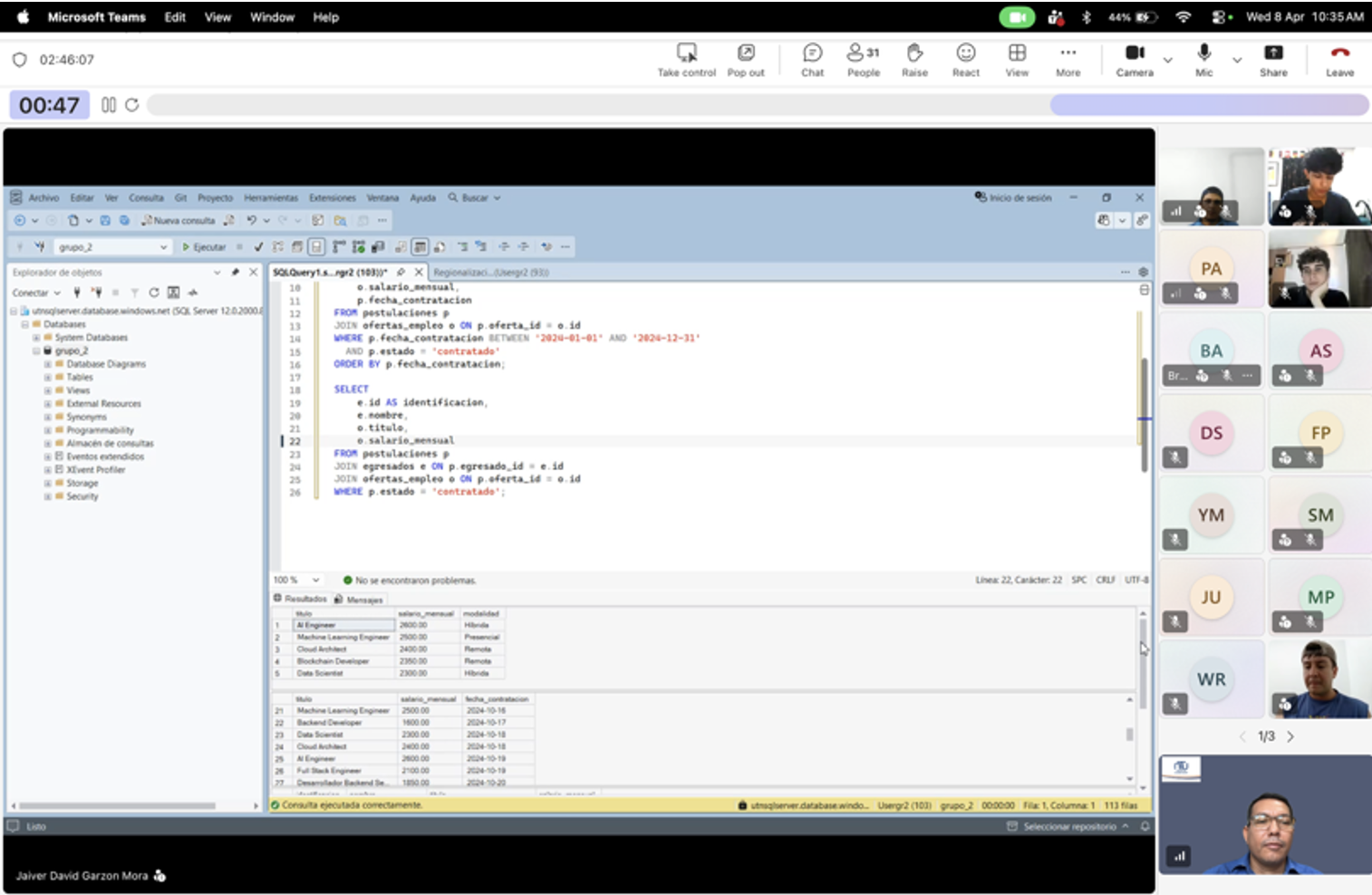The height and width of the screenshot is (895, 1372).
Task: Click the timer progress bar
Action: pos(757,105)
